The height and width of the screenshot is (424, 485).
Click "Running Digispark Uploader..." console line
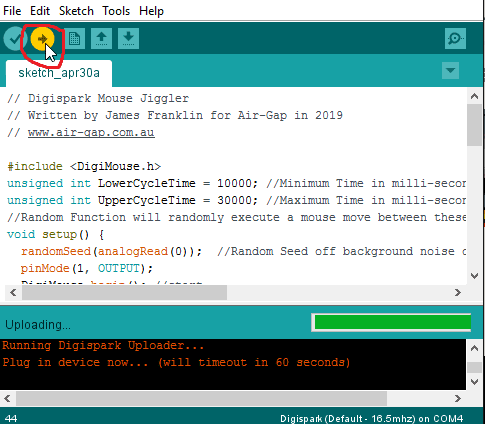[103, 345]
